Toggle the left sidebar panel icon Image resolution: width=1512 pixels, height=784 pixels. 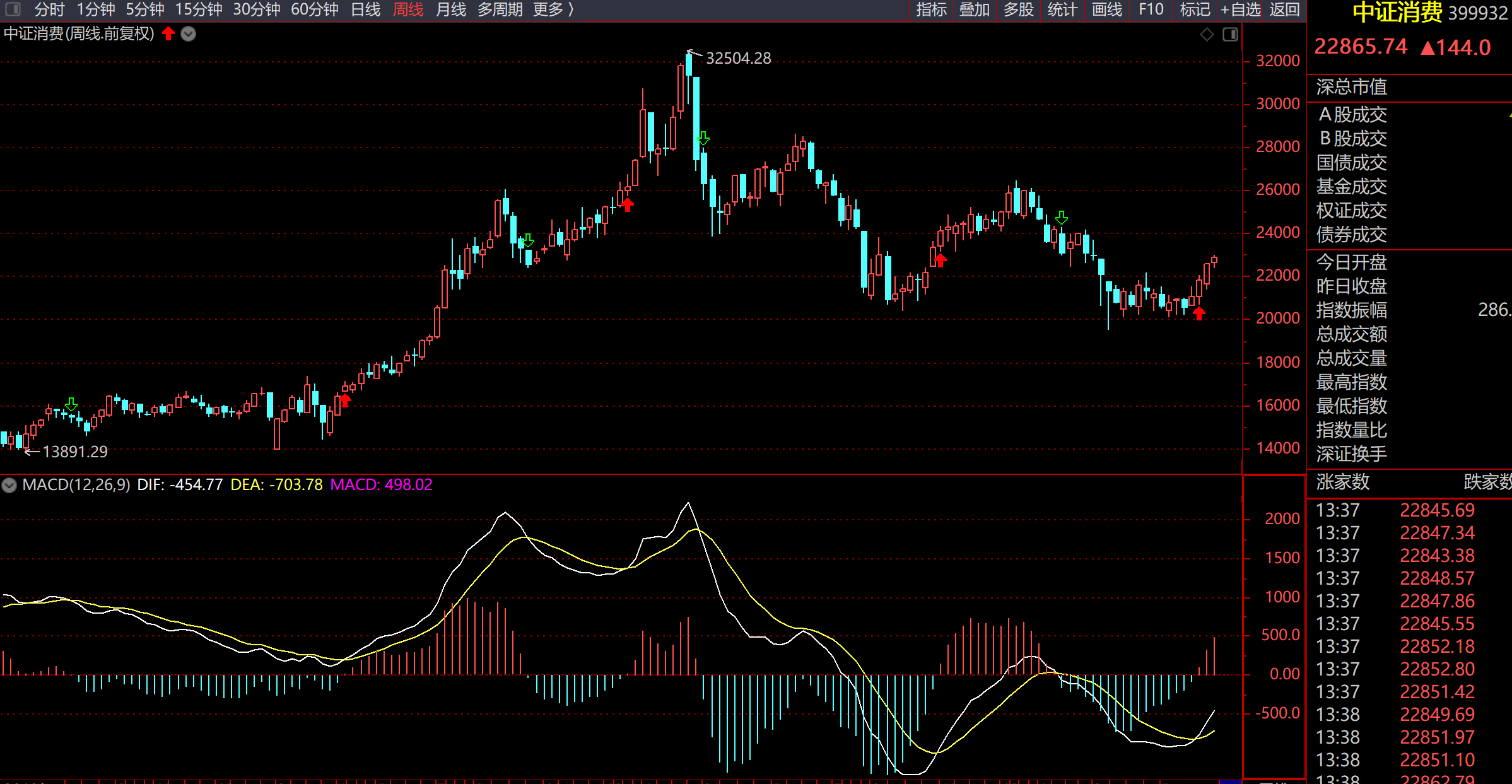pos(13,9)
